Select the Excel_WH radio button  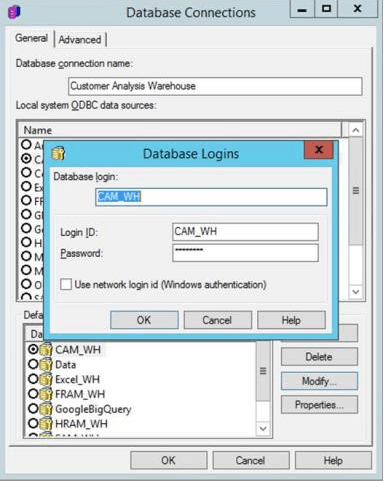click(x=33, y=379)
